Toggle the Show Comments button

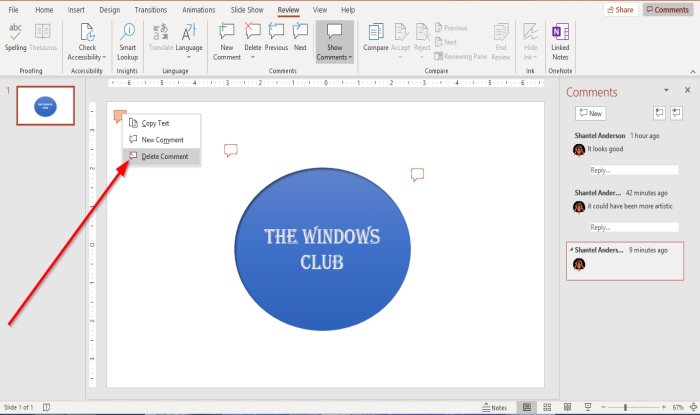pos(334,40)
